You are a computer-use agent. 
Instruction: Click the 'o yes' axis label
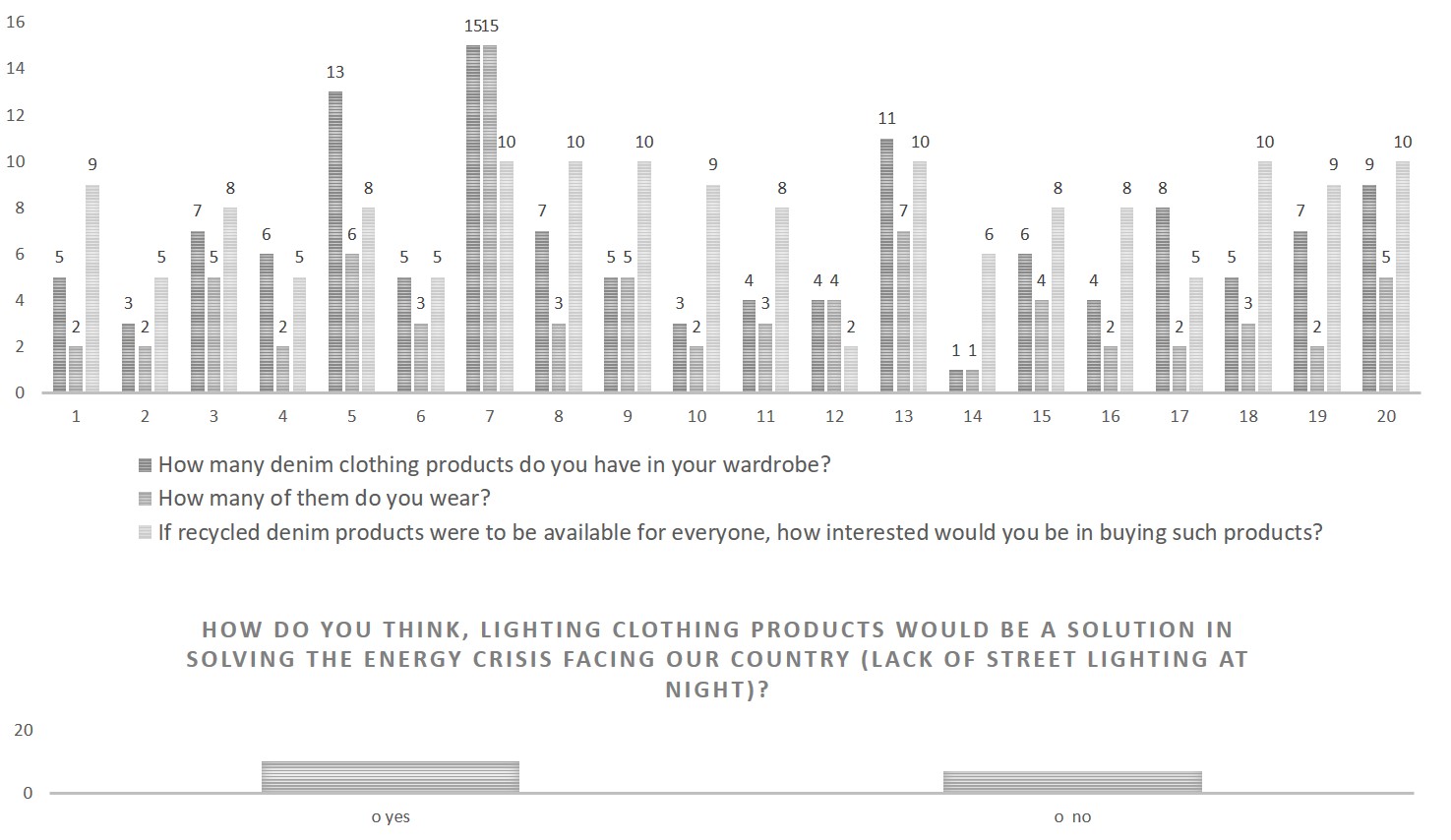click(391, 817)
